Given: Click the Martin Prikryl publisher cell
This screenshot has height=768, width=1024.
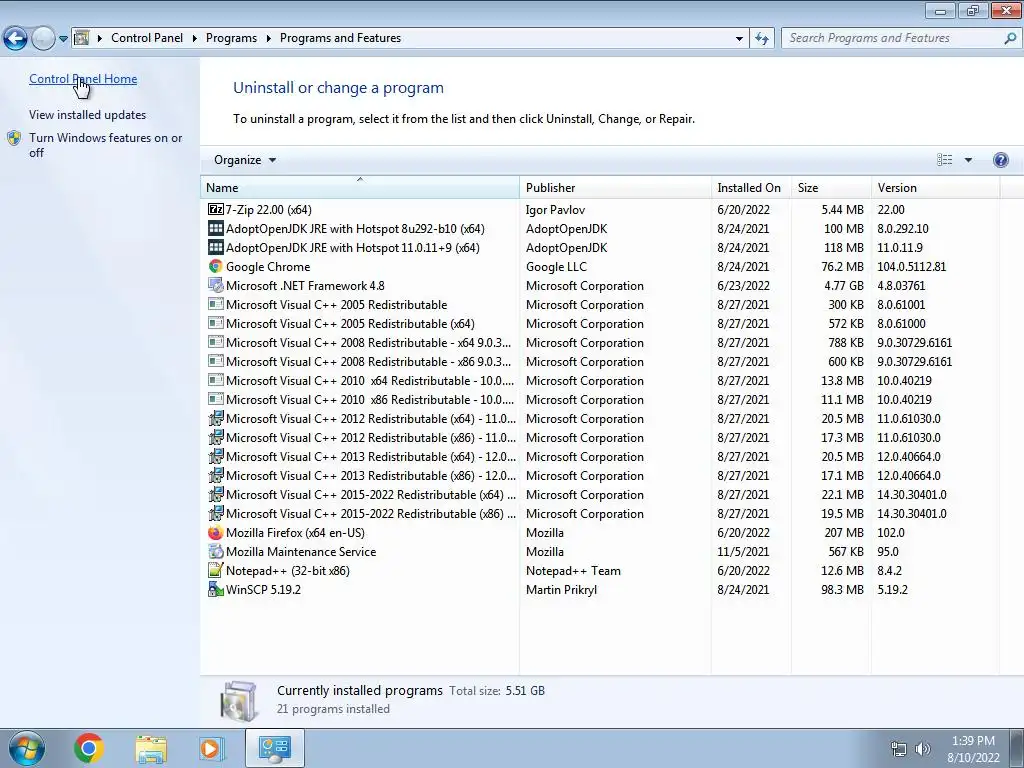Looking at the screenshot, I should click(x=561, y=589).
